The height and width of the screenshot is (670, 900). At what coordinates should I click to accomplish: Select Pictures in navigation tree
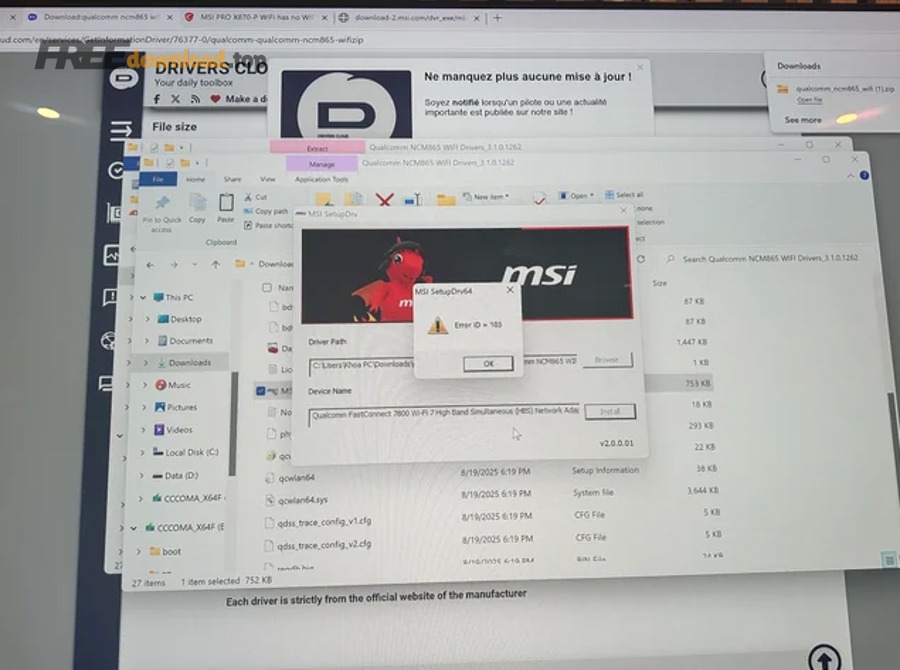point(176,407)
